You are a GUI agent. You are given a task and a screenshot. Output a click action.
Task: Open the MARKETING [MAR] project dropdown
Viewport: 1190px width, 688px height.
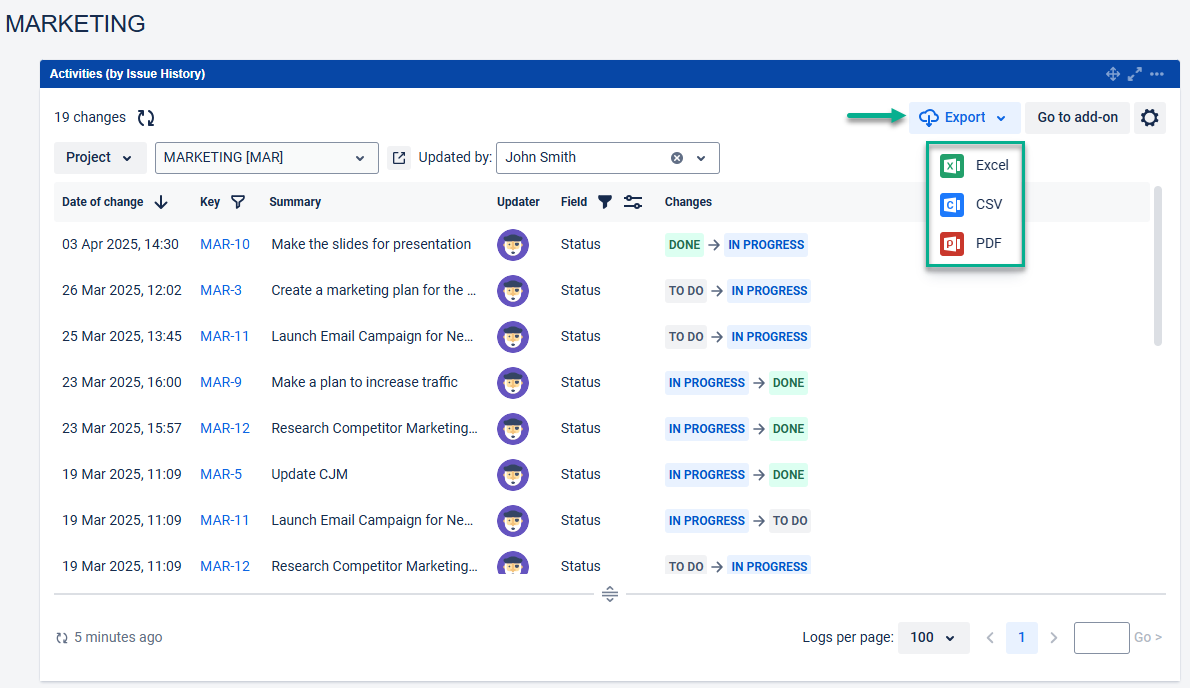tap(266, 158)
